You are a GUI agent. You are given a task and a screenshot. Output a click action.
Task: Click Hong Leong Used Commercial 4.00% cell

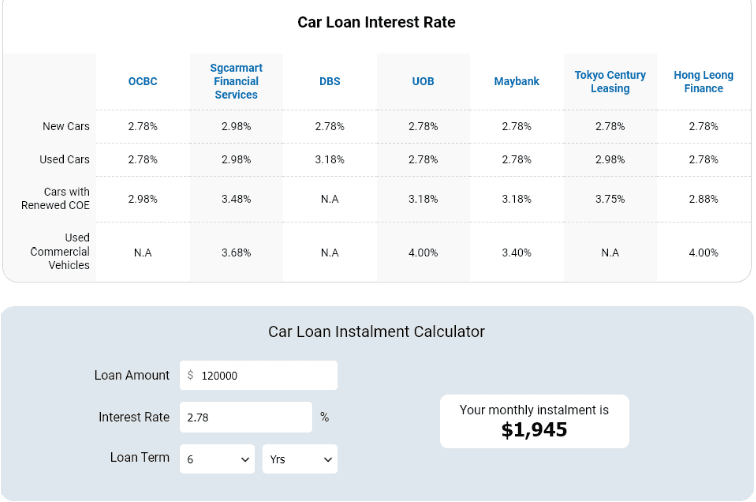[703, 253]
